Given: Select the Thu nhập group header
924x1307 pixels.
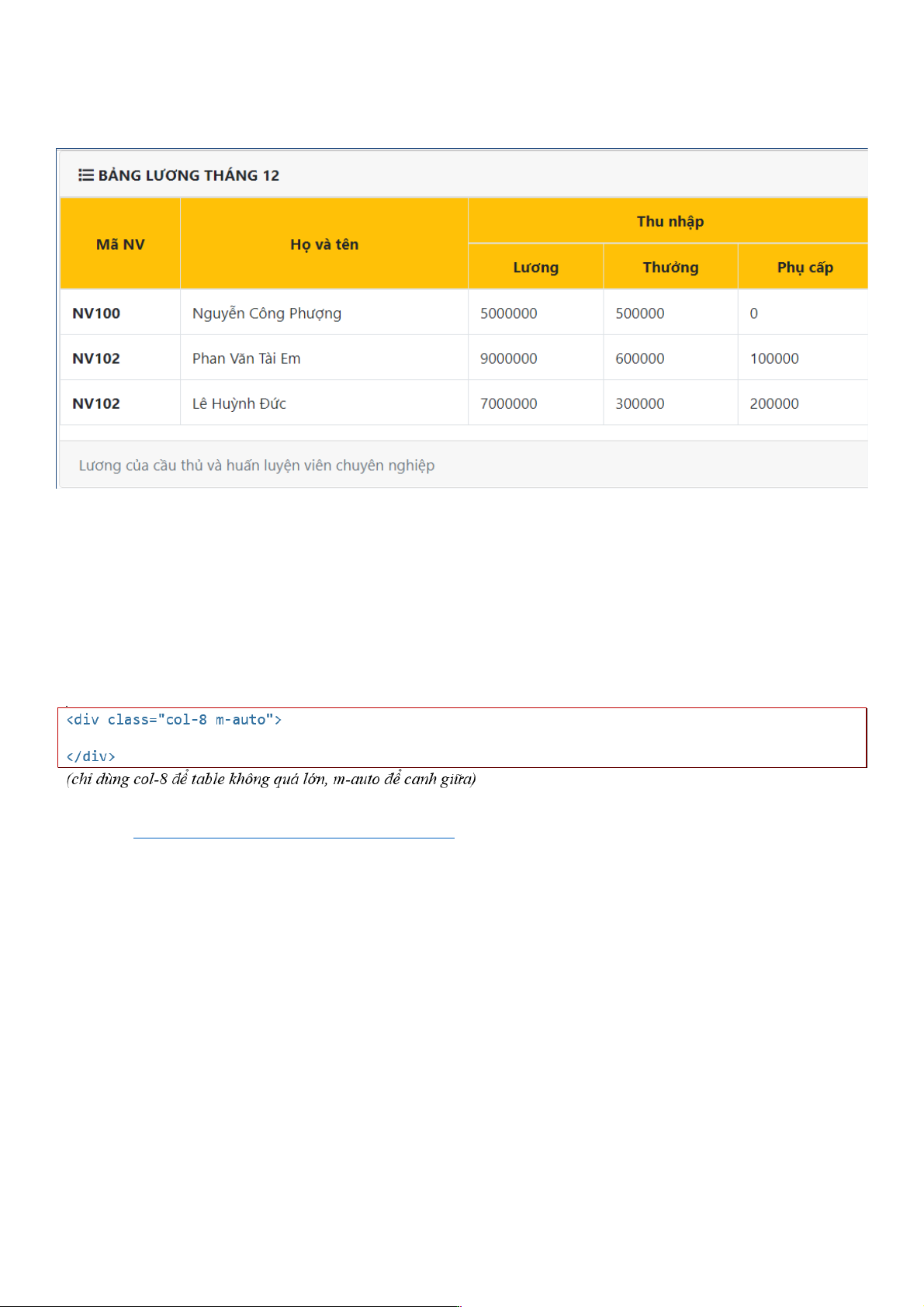Looking at the screenshot, I should point(670,222).
